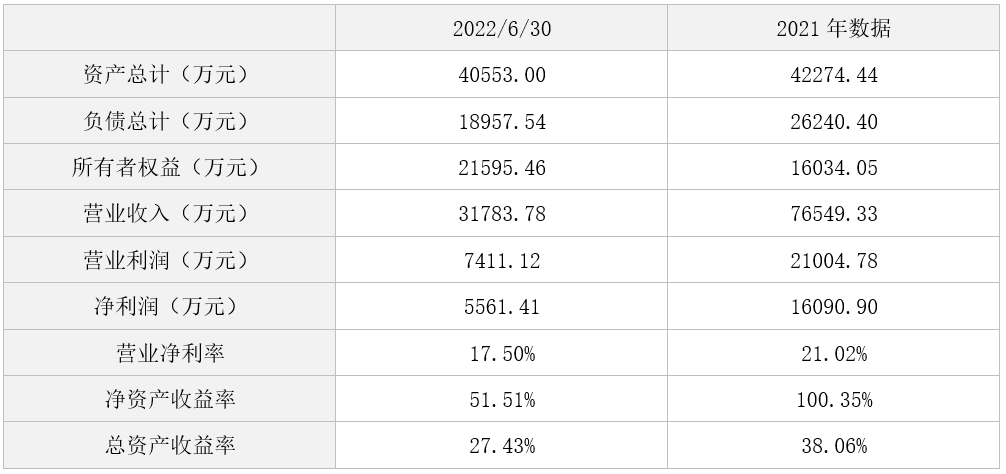Image resolution: width=1006 pixels, height=474 pixels.
Task: Select the 营业净利率 row label
Action: pos(169,353)
